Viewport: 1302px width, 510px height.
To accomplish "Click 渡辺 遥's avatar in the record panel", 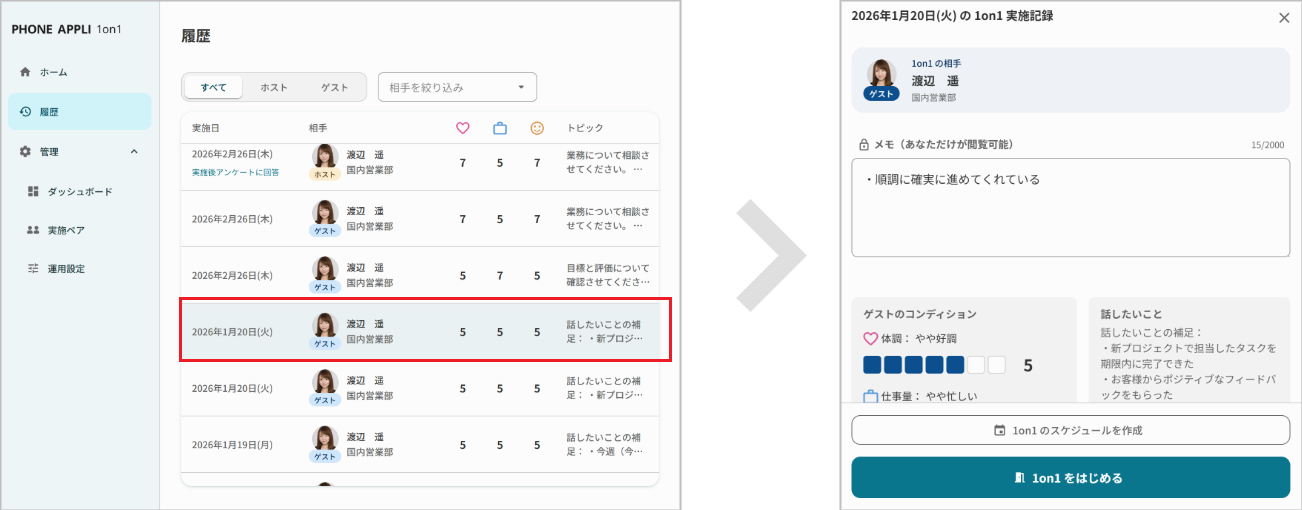I will coord(881,74).
